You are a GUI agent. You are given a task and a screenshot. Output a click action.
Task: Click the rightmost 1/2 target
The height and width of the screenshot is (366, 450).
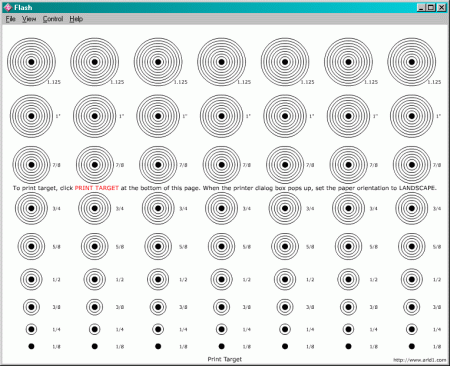[x=412, y=279]
